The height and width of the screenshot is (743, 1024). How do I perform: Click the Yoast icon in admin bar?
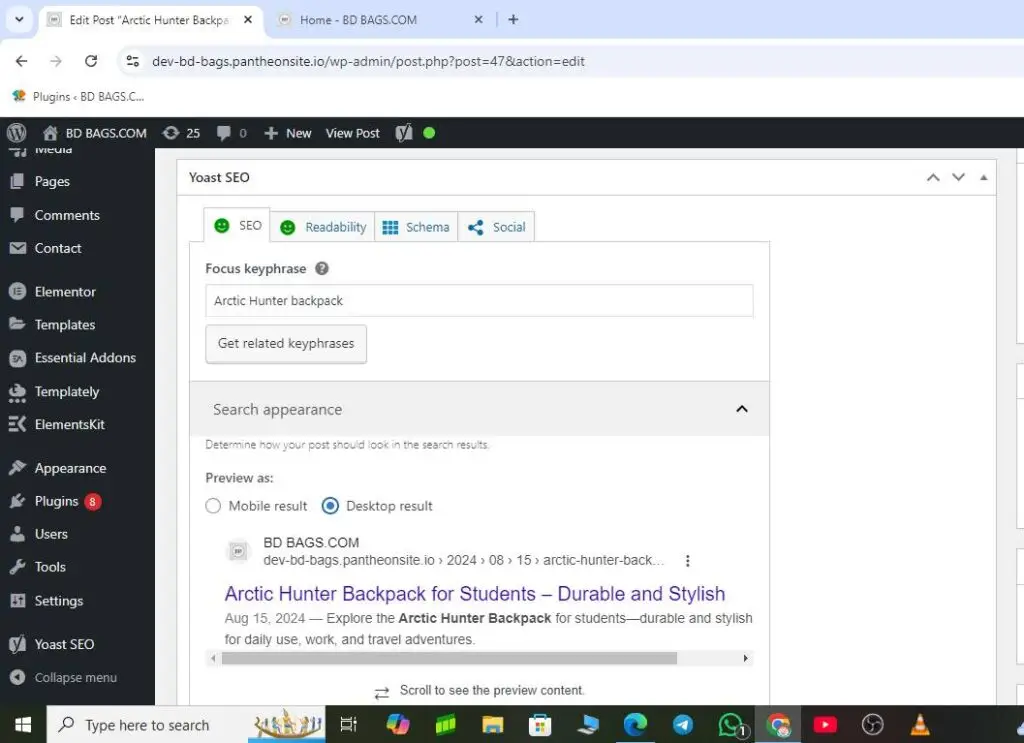[x=404, y=133]
